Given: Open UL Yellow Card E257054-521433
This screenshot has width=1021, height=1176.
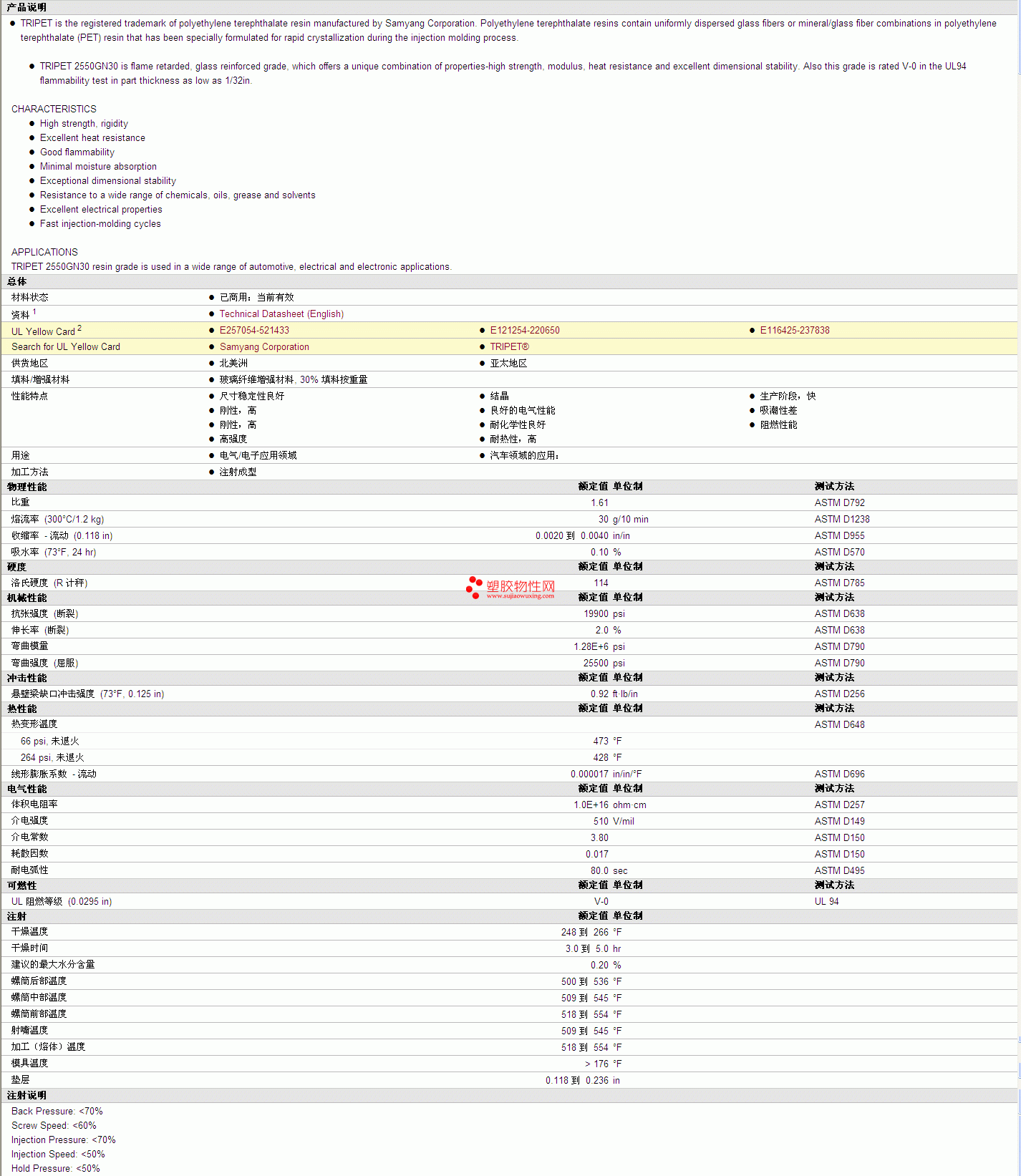Looking at the screenshot, I should [x=254, y=331].
